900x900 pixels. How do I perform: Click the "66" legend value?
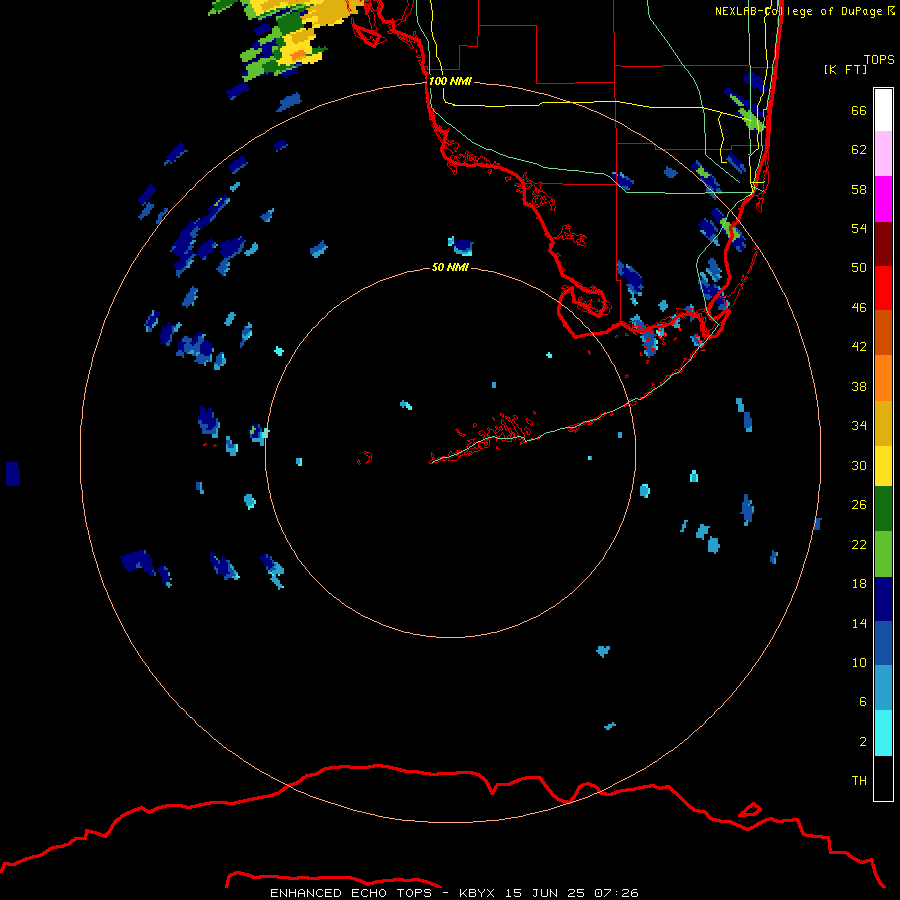point(859,110)
